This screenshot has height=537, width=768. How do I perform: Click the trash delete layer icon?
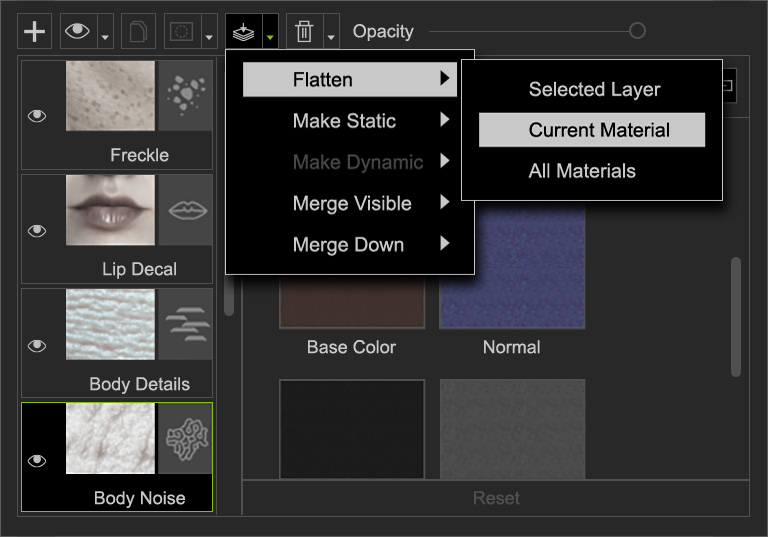tap(304, 32)
